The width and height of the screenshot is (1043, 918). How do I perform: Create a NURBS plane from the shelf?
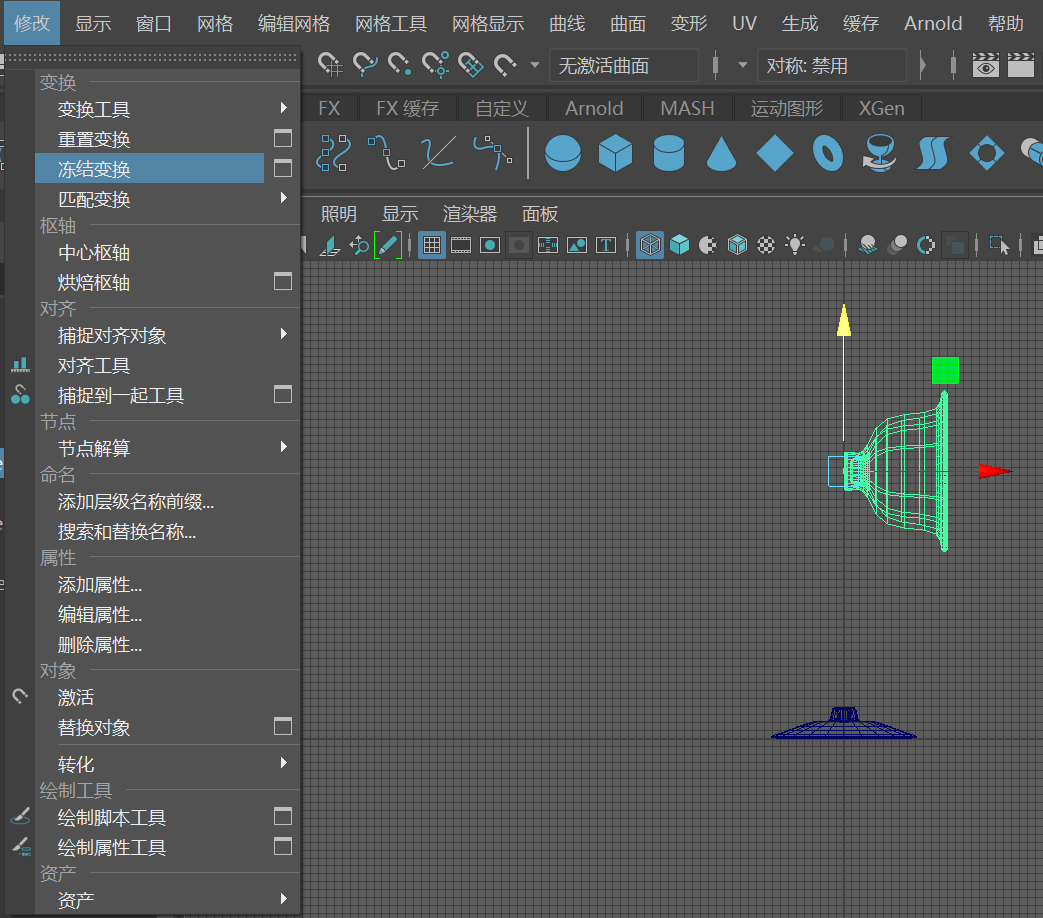tap(774, 153)
